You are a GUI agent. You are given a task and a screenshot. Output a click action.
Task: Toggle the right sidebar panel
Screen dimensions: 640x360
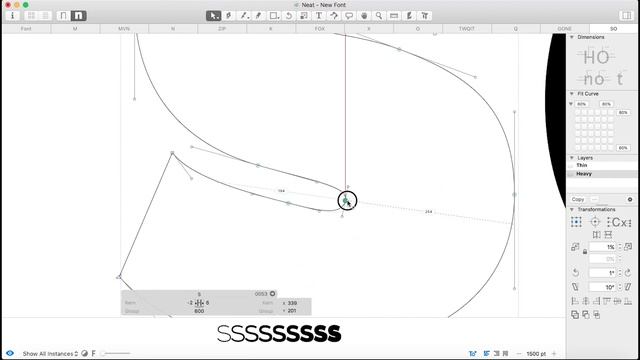(x=626, y=16)
